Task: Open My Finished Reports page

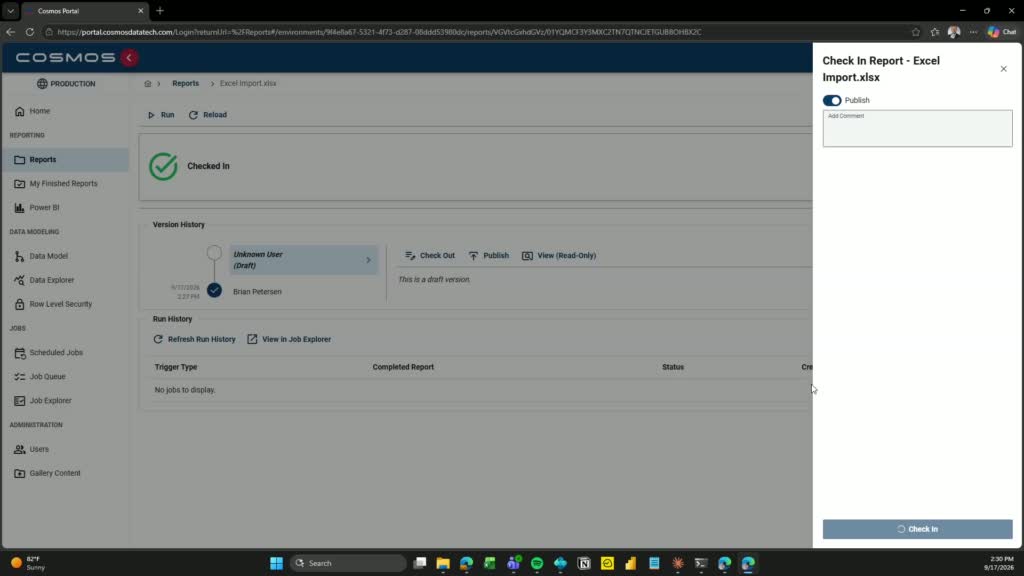Action: tap(65, 184)
